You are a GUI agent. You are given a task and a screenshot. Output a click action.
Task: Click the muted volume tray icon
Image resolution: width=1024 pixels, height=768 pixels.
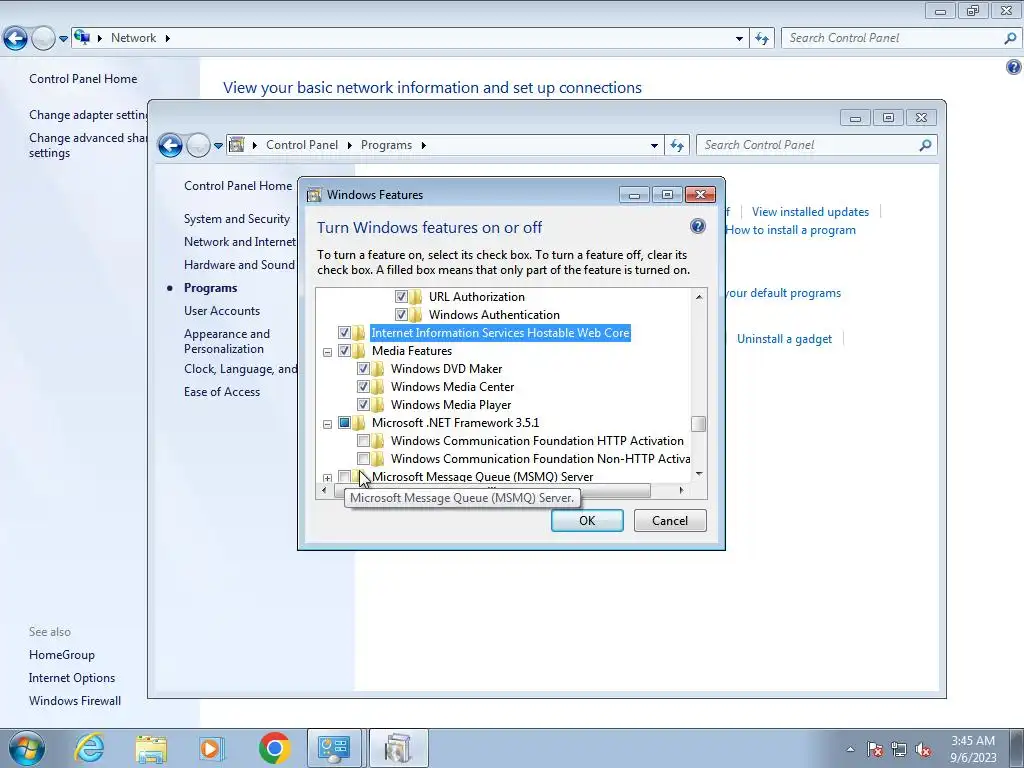tap(923, 749)
